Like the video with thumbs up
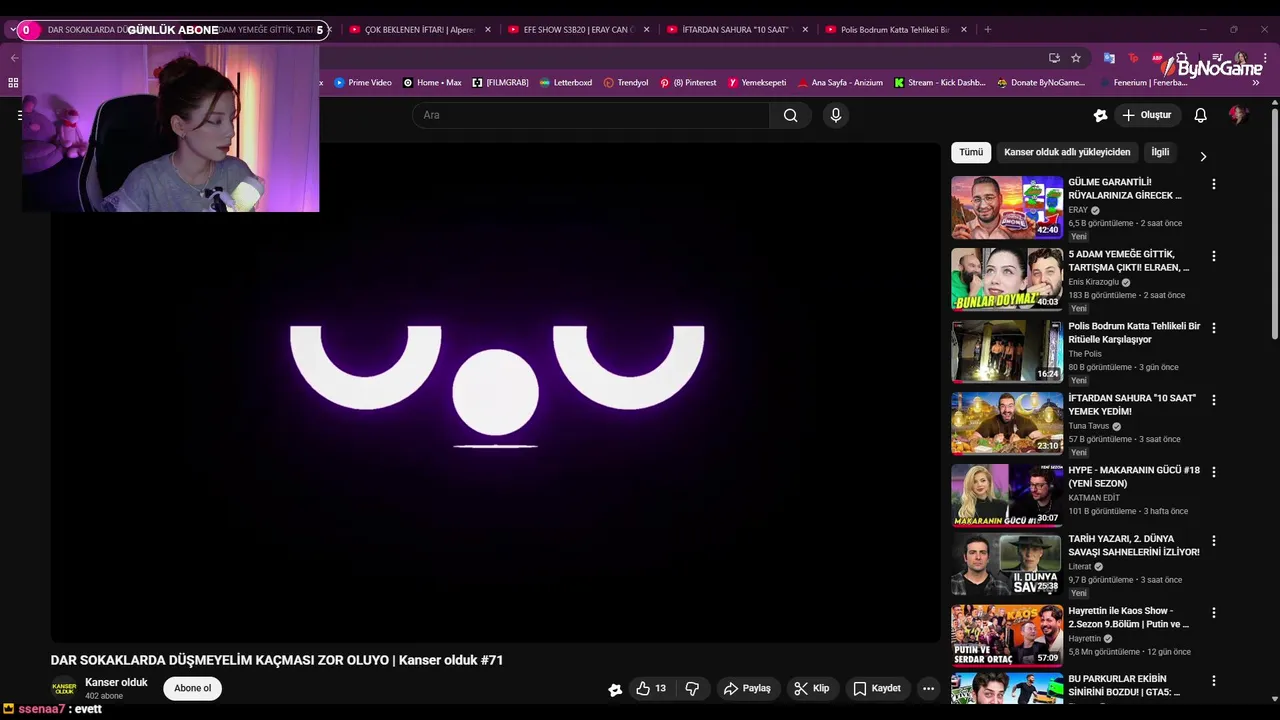 (651, 688)
